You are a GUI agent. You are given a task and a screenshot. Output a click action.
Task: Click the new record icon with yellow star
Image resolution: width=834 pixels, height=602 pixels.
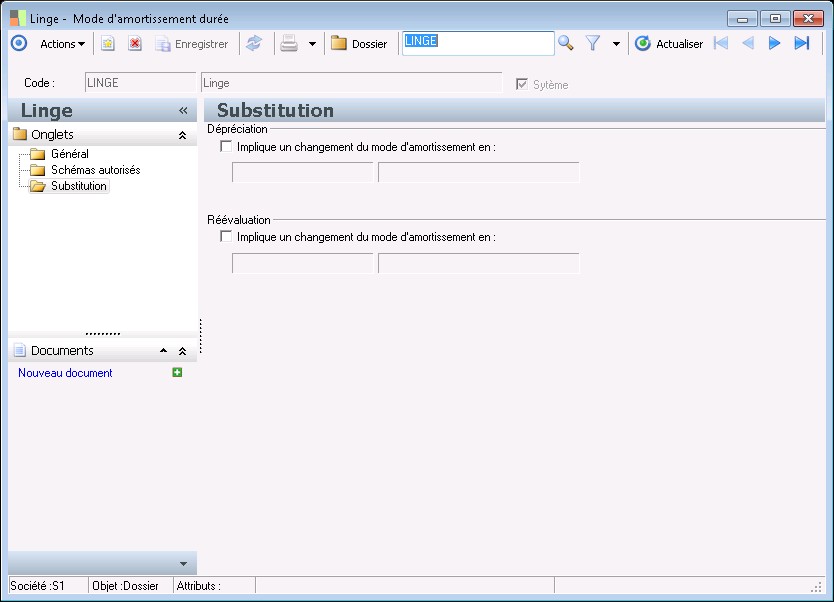pyautogui.click(x=108, y=44)
